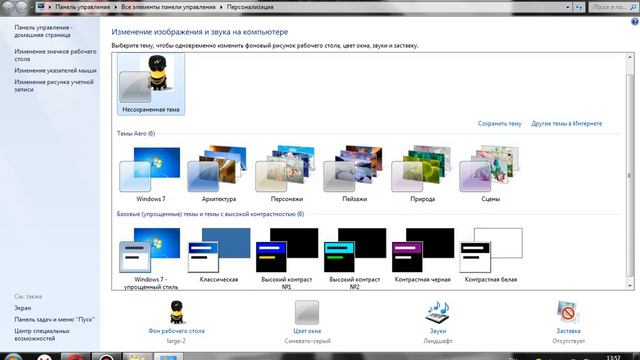
Task: Open the window color swatch icon
Action: pos(307,312)
